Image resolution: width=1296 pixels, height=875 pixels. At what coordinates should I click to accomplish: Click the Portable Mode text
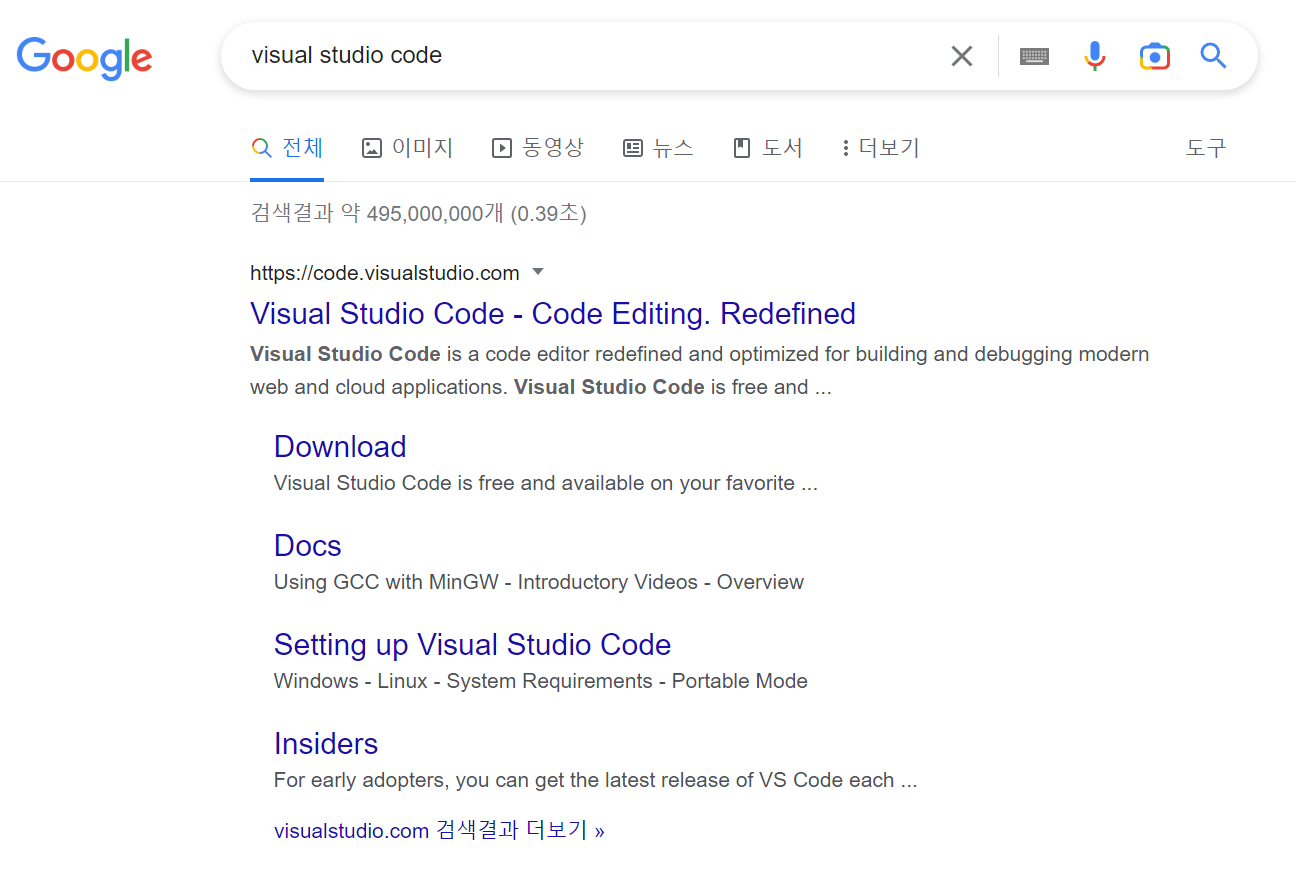click(739, 681)
